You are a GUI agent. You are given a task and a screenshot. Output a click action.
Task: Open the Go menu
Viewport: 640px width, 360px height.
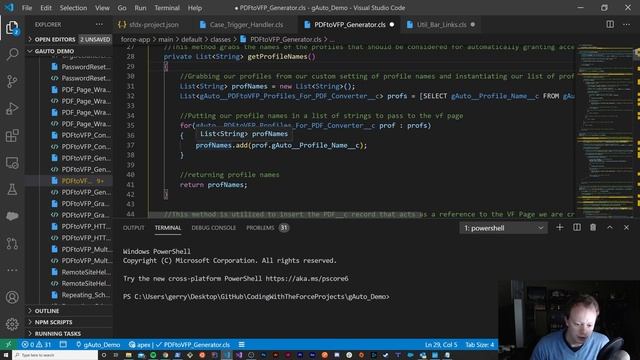point(122,8)
